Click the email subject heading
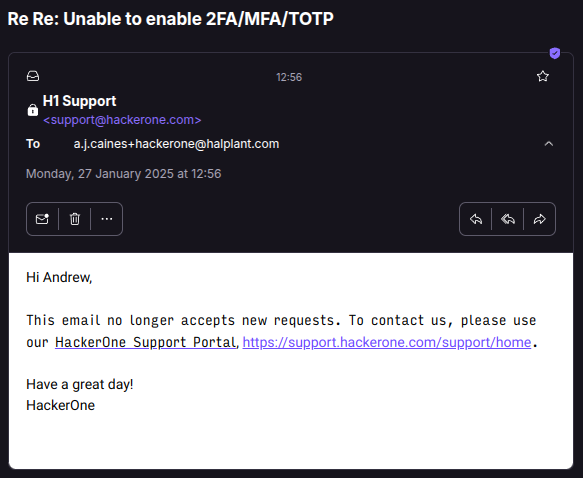The image size is (583, 478). (x=171, y=19)
